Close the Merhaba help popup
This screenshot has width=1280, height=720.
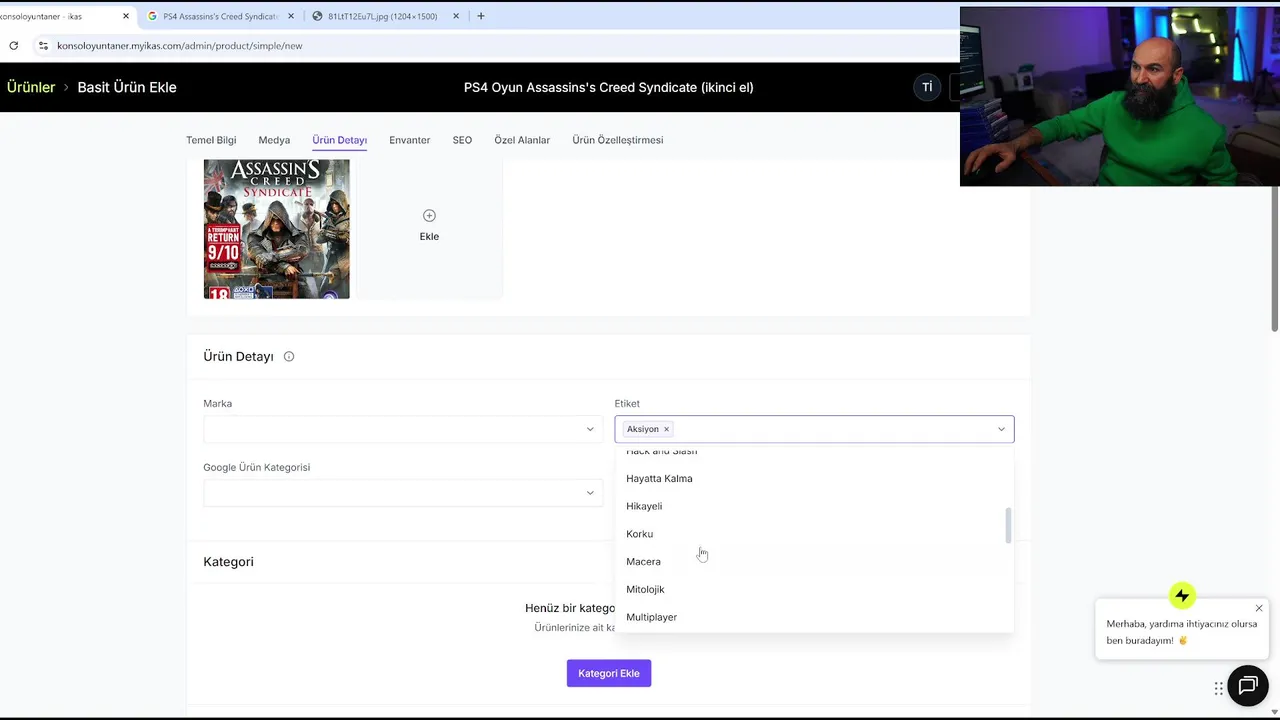(1259, 608)
